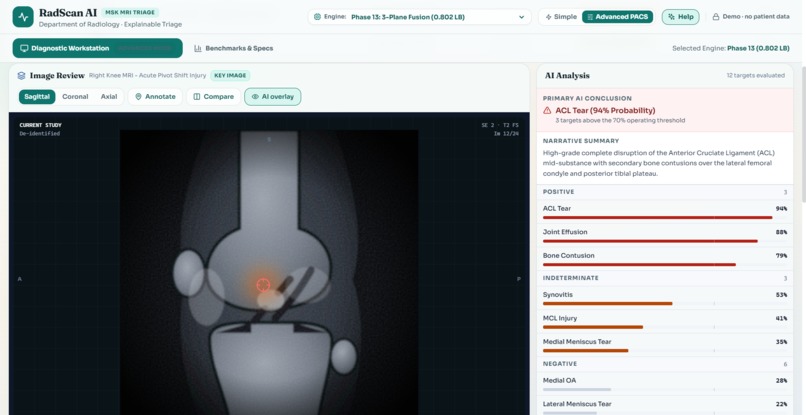The width and height of the screenshot is (806, 415).
Task: Select the Lateral Meniscus Tear finding row
Action: coord(665,407)
